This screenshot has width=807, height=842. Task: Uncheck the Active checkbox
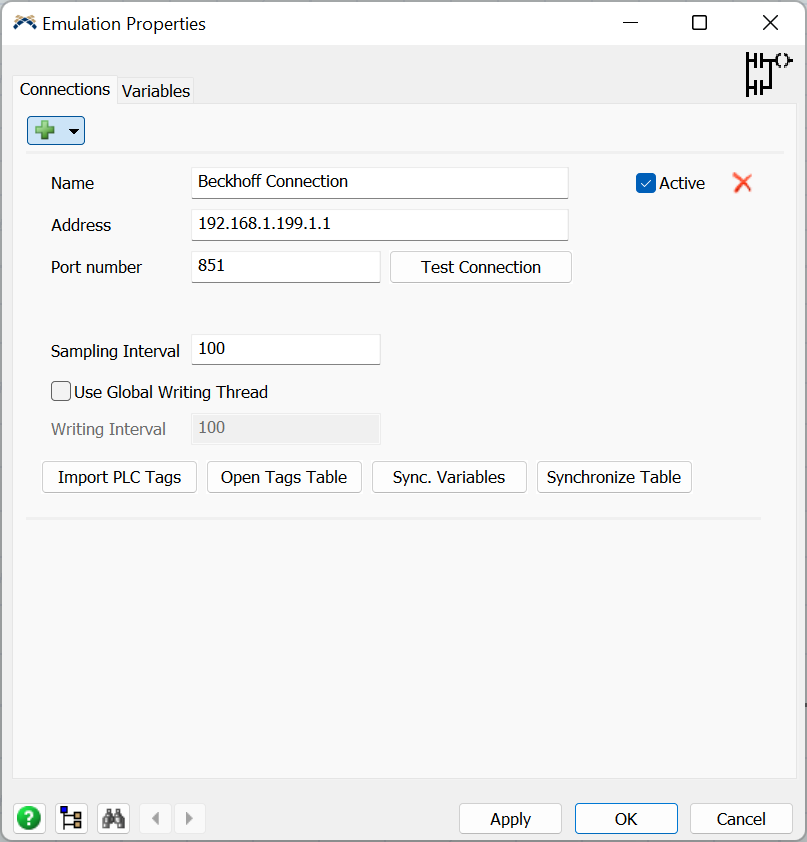(x=646, y=183)
